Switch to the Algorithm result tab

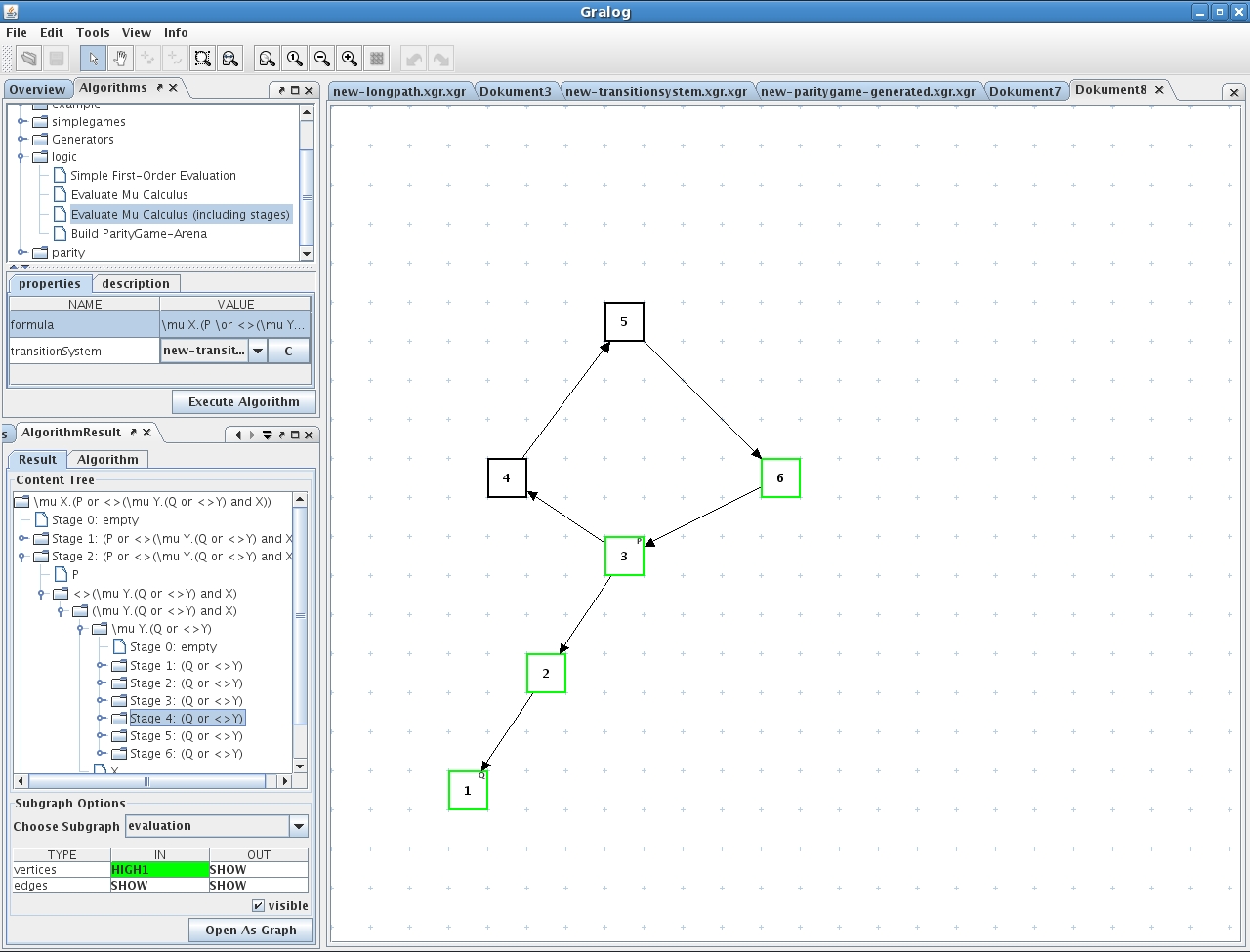pos(107,460)
